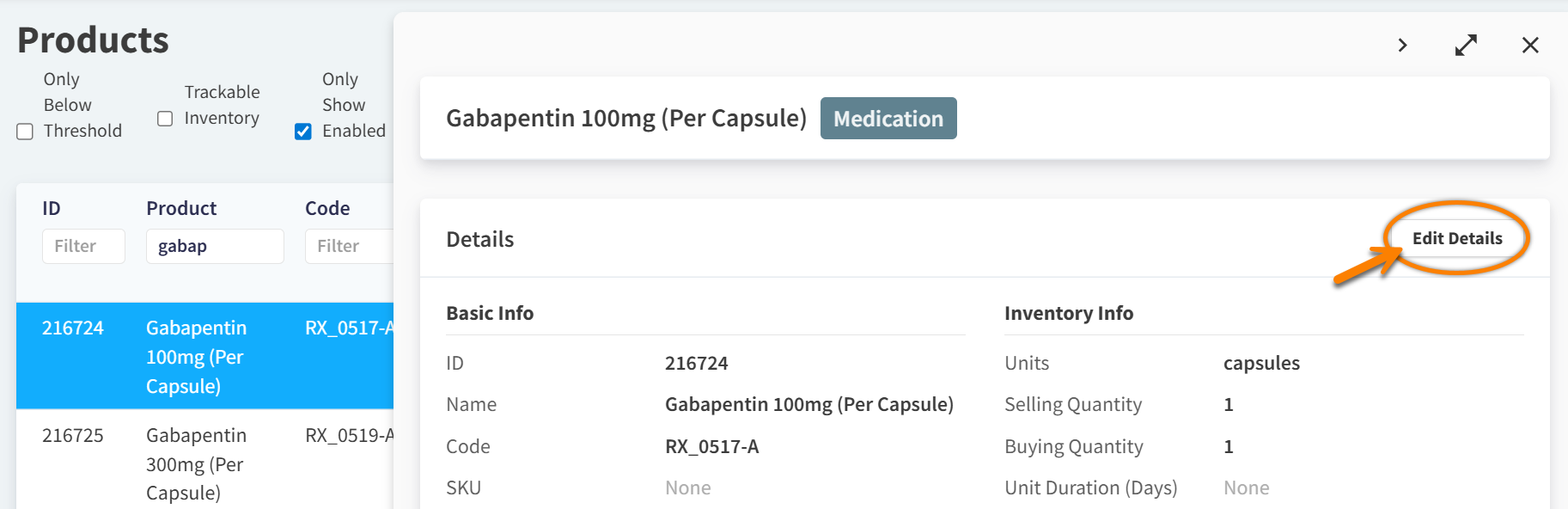Uncheck the Only Show Enabled checkbox
The image size is (1568, 509).
[302, 131]
